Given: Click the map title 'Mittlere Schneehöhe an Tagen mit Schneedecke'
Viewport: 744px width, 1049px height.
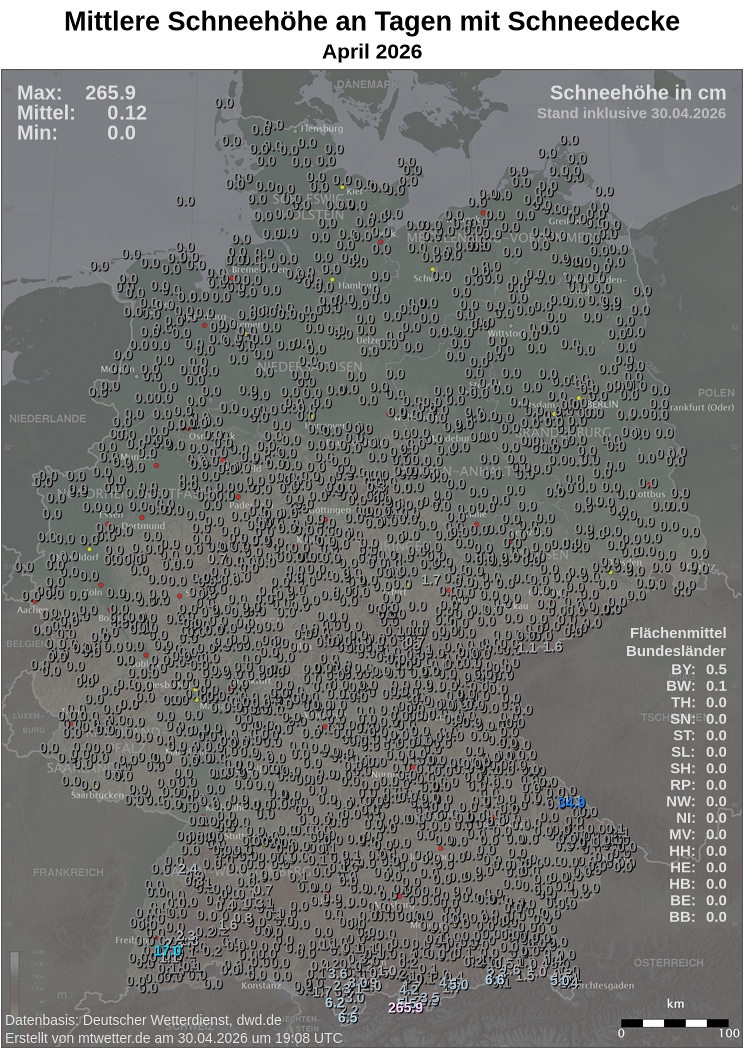Looking at the screenshot, I should pyautogui.click(x=372, y=22).
